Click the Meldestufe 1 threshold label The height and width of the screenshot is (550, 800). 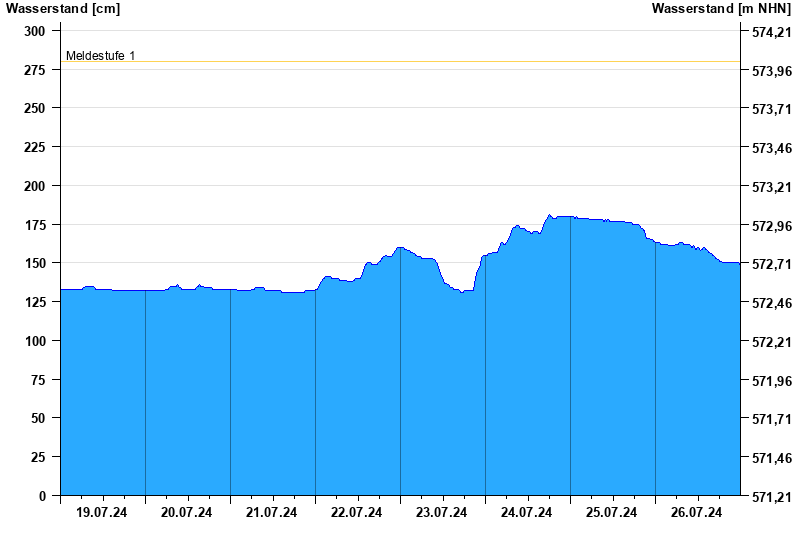point(100,56)
